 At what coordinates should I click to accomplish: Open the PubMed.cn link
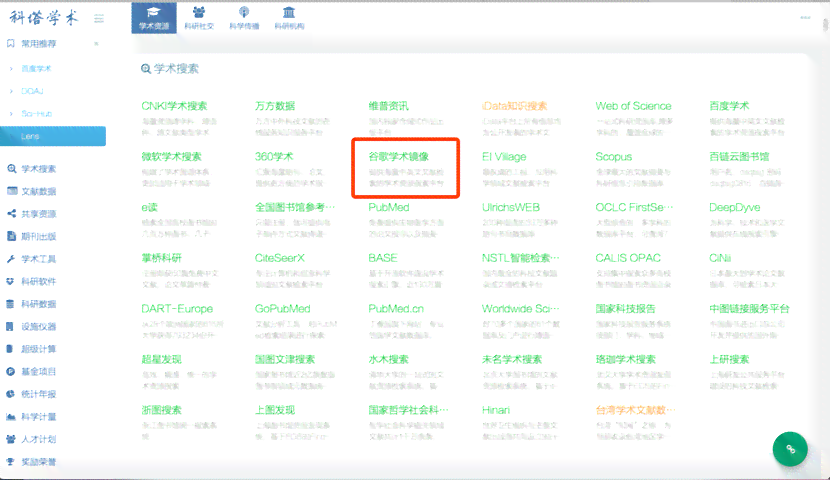[x=396, y=309]
